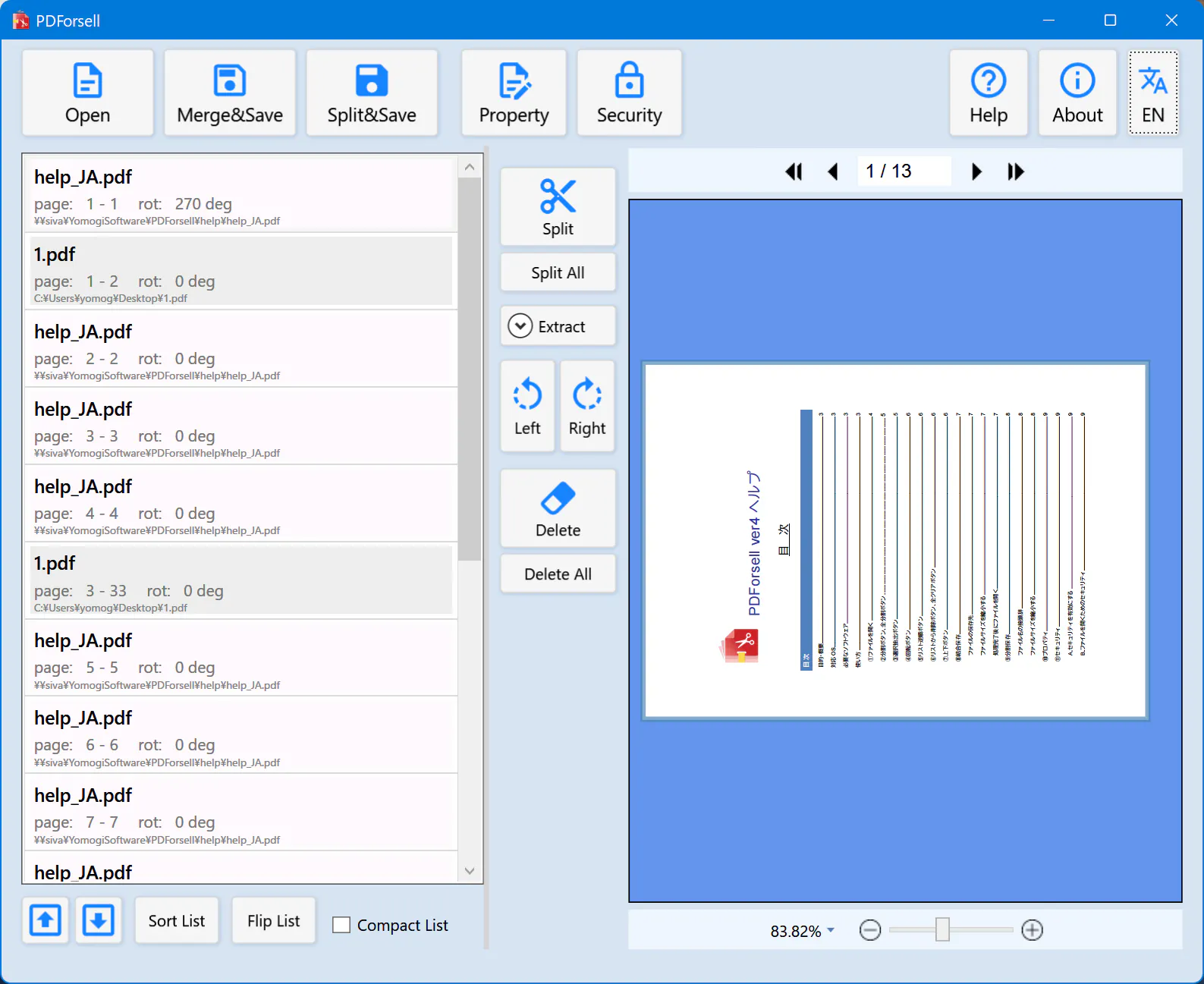The height and width of the screenshot is (984, 1204).
Task: Go to next preview page
Action: [x=976, y=171]
